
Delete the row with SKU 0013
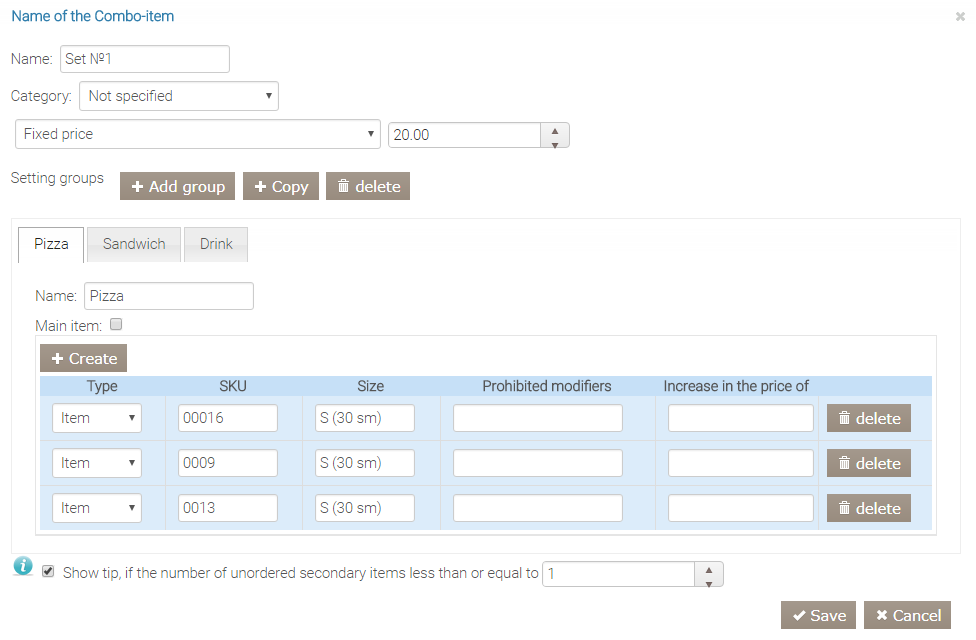tap(869, 508)
